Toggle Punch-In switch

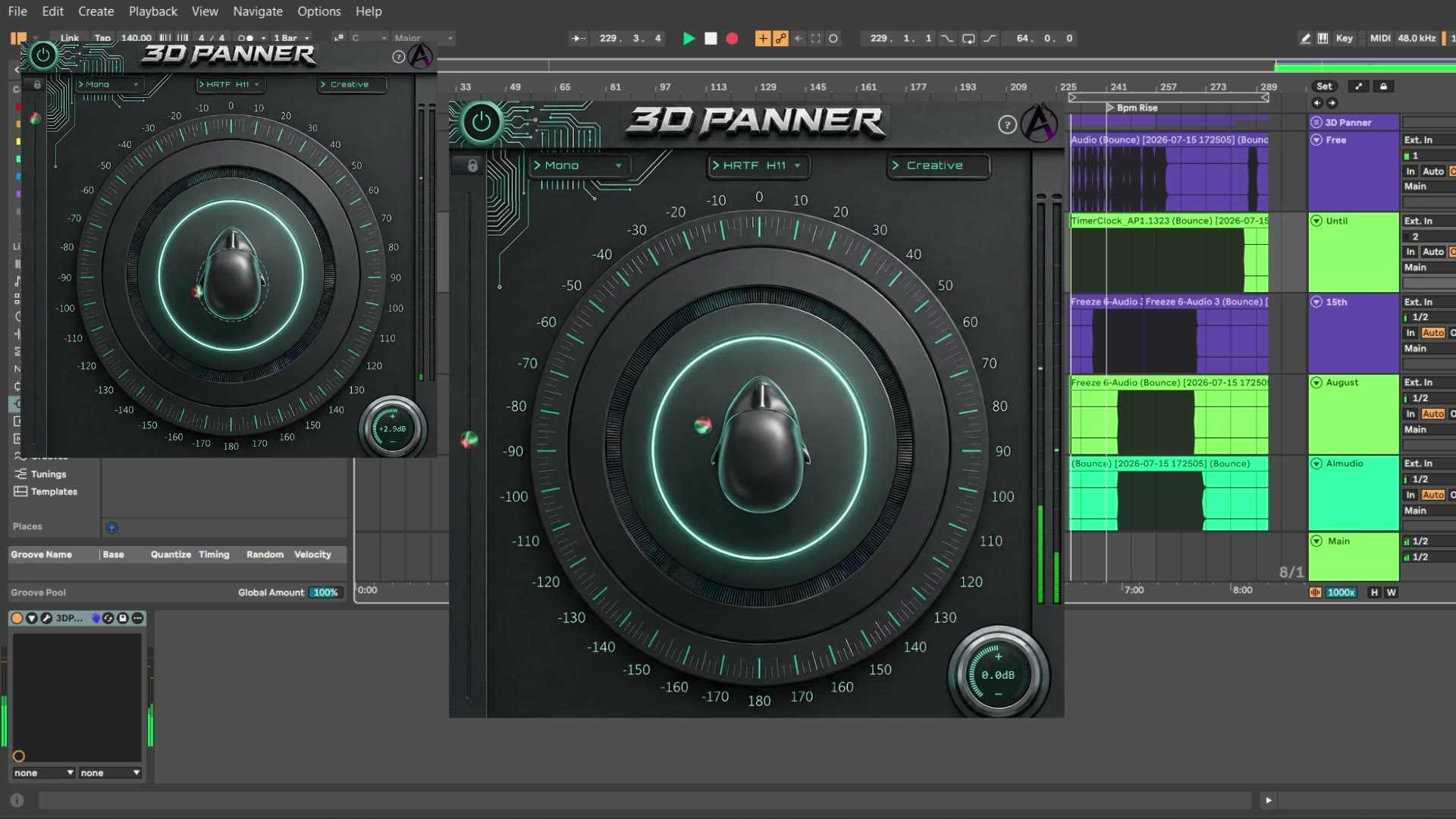pyautogui.click(x=947, y=38)
